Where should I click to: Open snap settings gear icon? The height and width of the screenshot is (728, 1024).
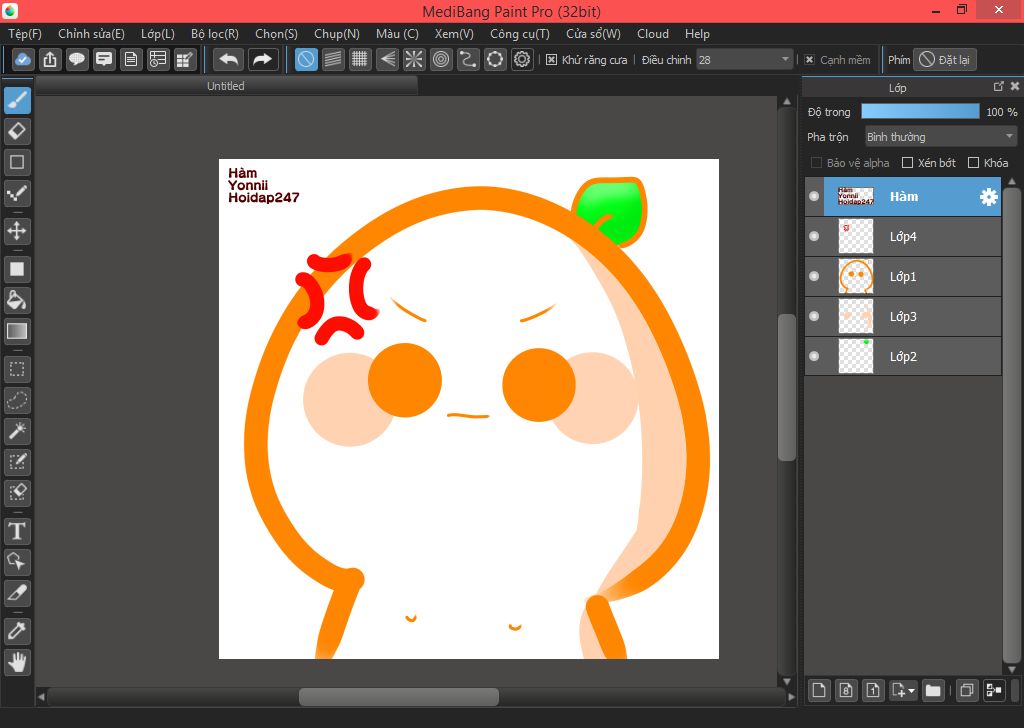522,59
